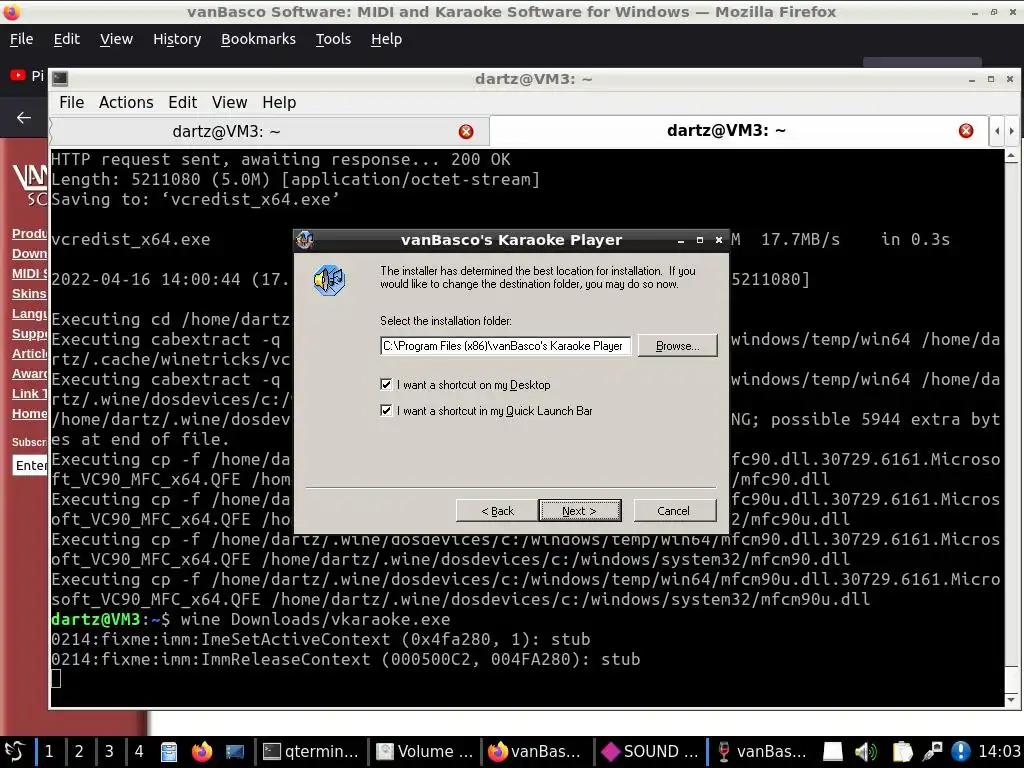1024x768 pixels.
Task: Open the Firefox Edit menu
Action: coord(67,39)
